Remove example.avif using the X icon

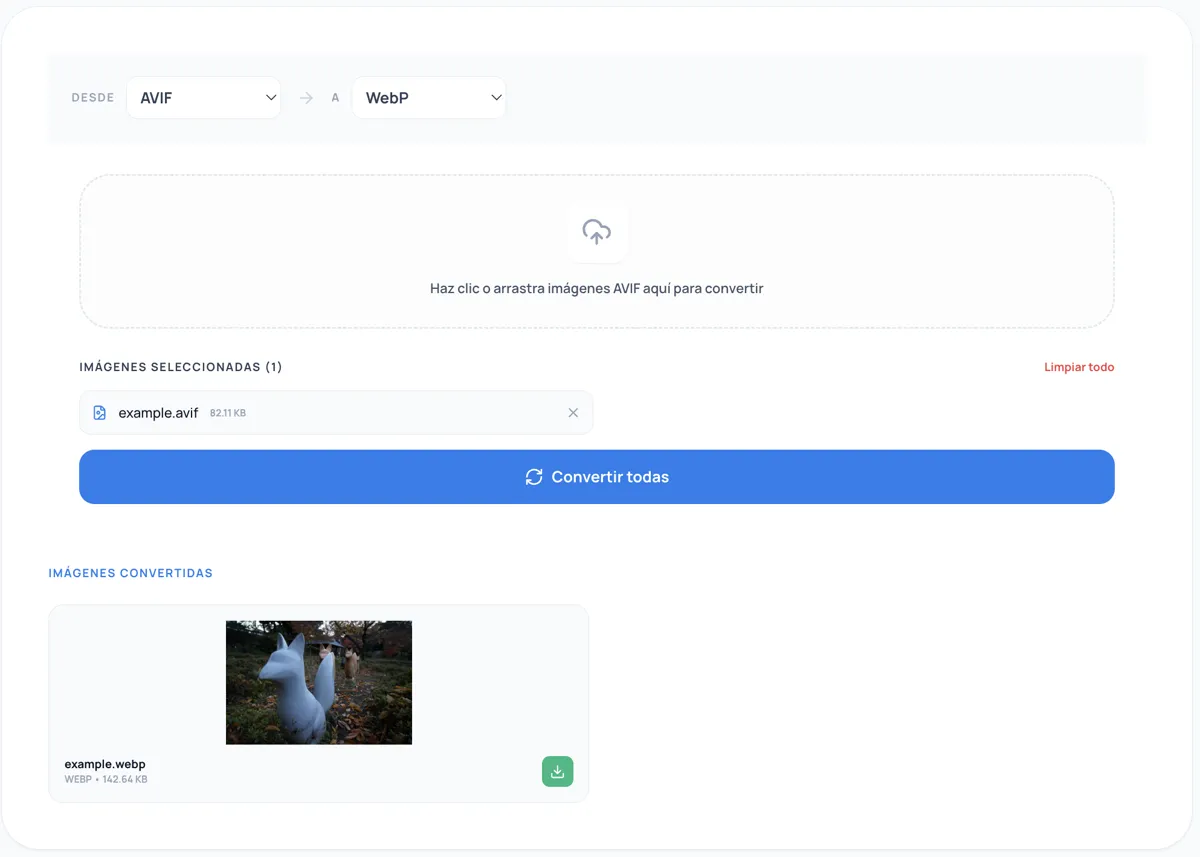(573, 412)
